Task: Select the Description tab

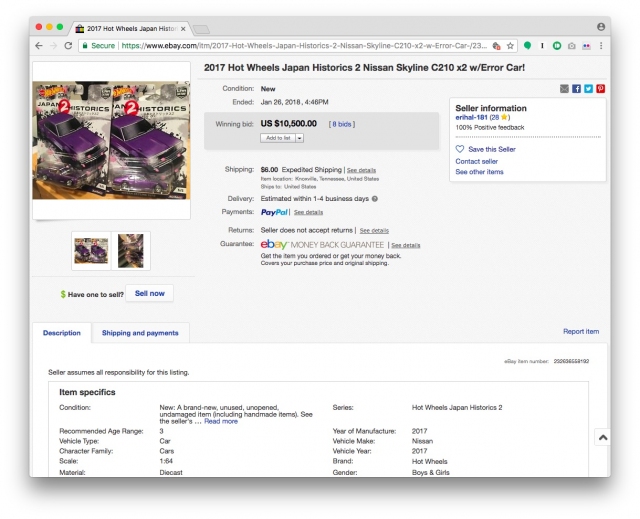Action: [61, 333]
